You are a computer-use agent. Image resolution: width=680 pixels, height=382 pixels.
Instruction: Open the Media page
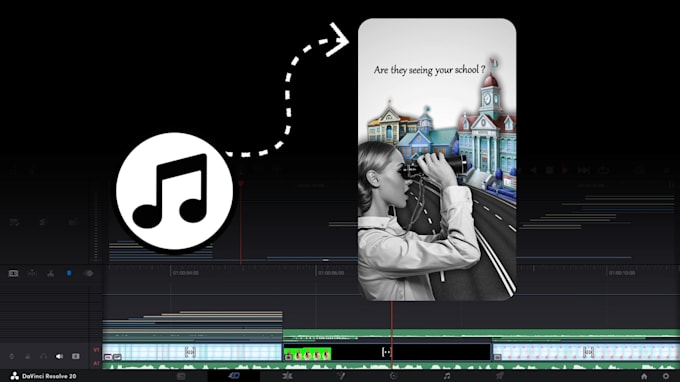(181, 376)
